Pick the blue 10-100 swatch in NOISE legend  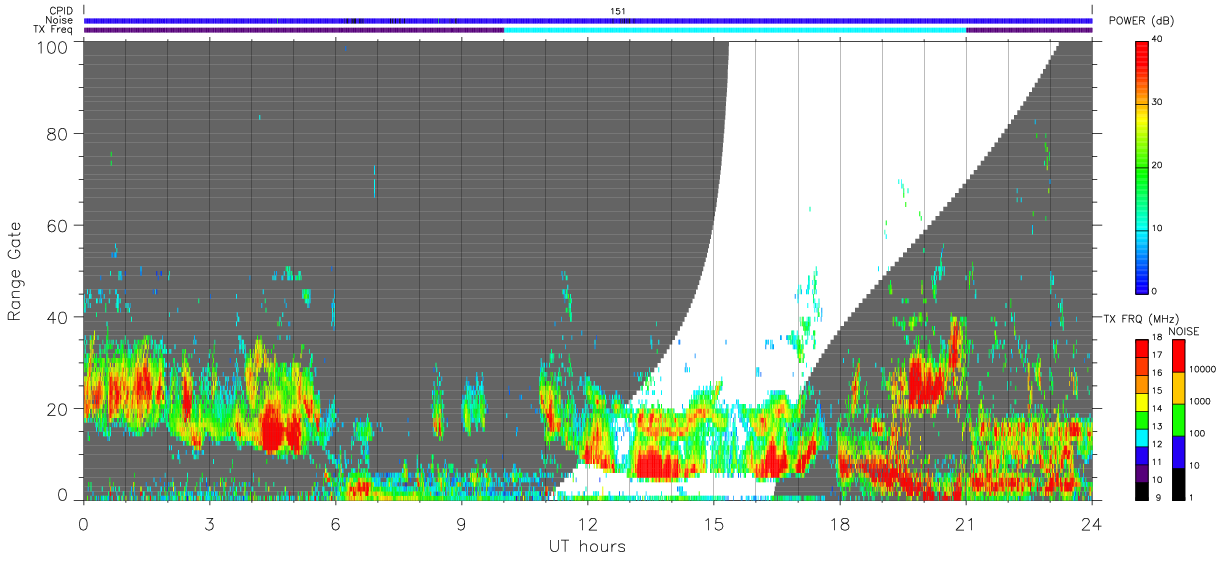pos(1179,452)
